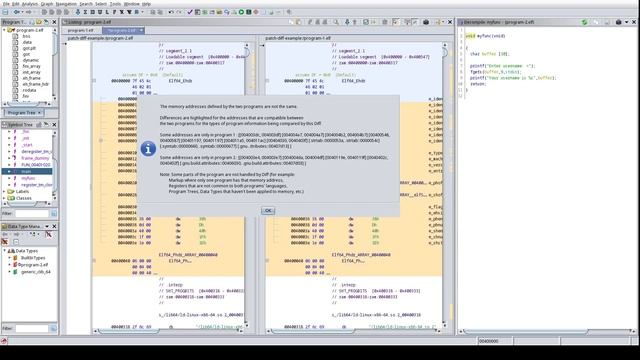This screenshot has height=360, width=640.
Task: Click the navigate forward arrow icon
Action: click(28, 12)
